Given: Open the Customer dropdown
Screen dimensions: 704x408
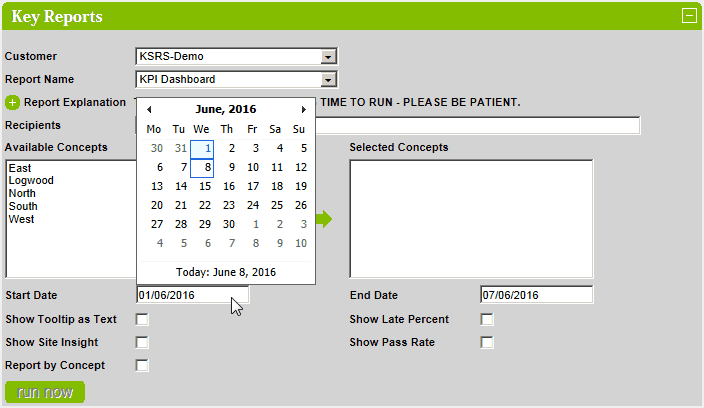Looking at the screenshot, I should 328,57.
